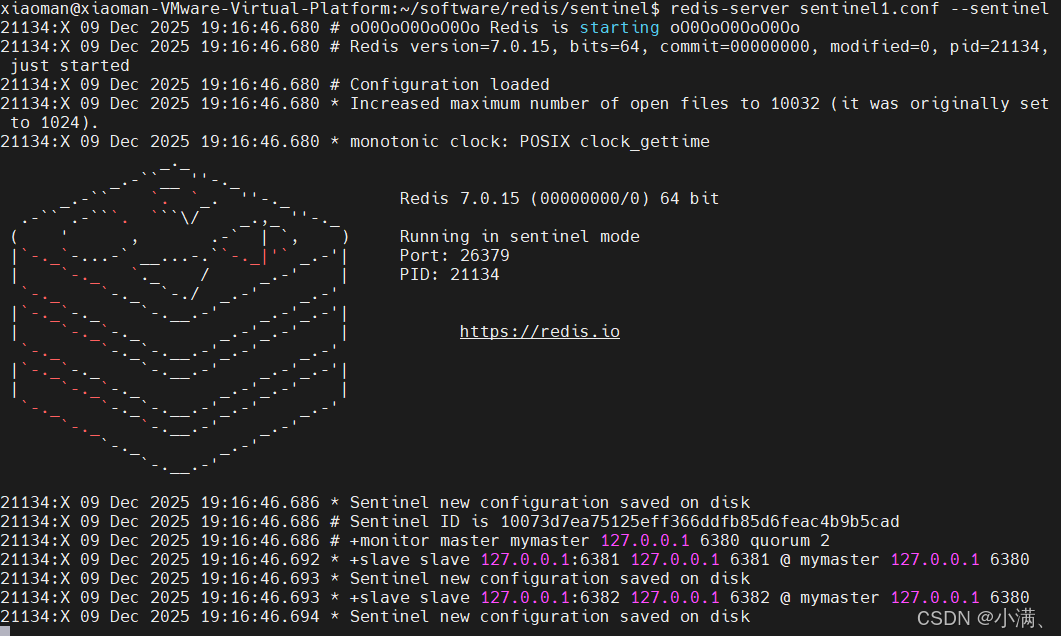Image resolution: width=1061 pixels, height=636 pixels.
Task: Click the last 'Sentinel new configuration saved on disk' line
Action: pos(549,616)
